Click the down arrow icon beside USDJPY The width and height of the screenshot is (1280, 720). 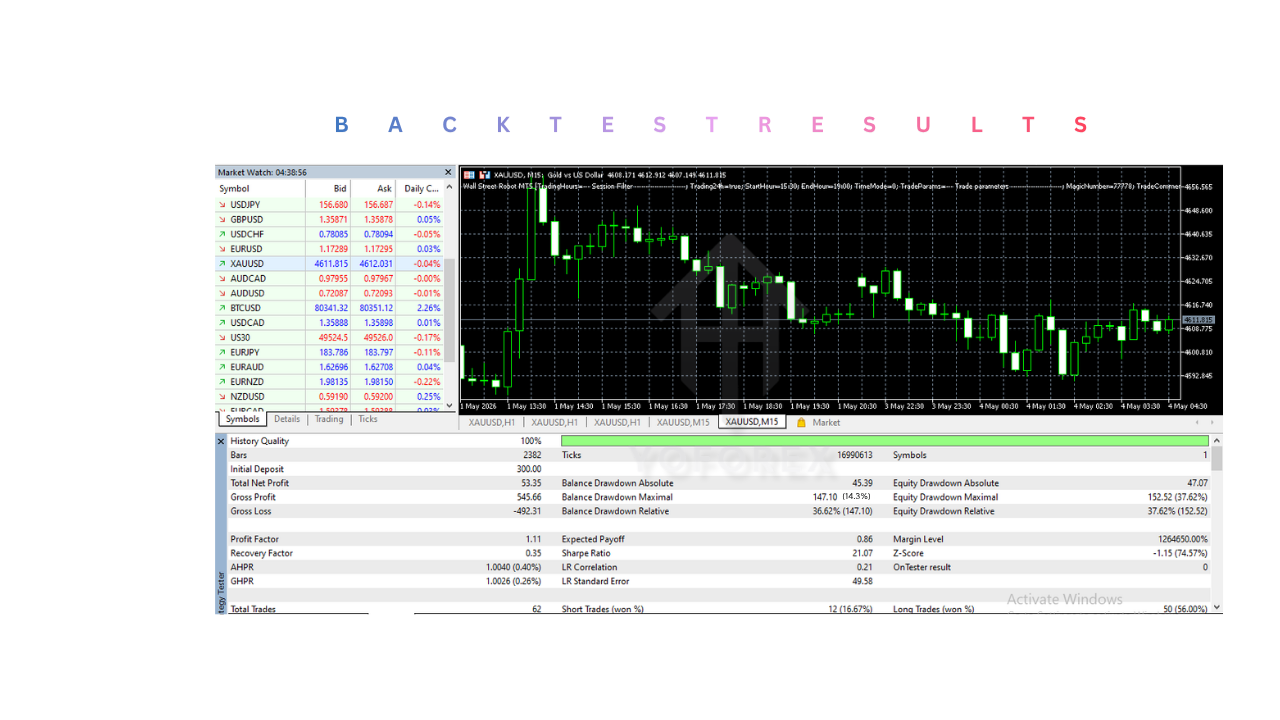coord(223,205)
